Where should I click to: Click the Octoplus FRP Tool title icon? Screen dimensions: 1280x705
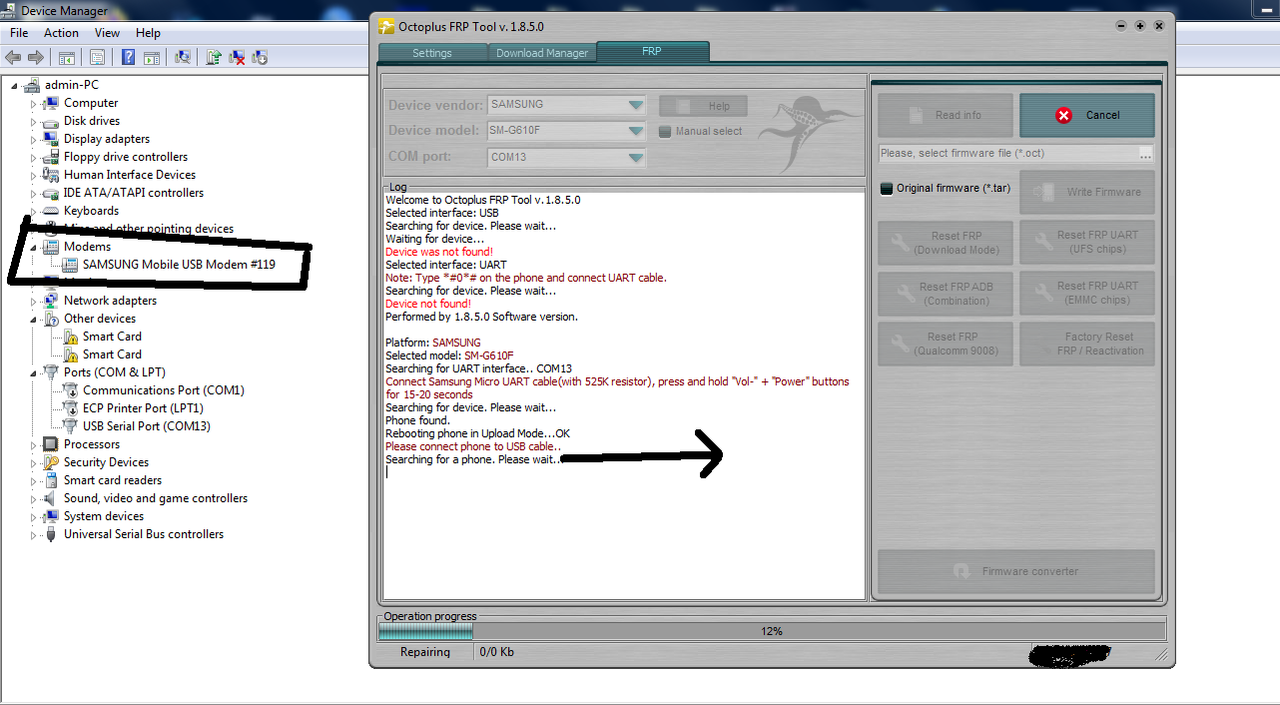click(386, 26)
